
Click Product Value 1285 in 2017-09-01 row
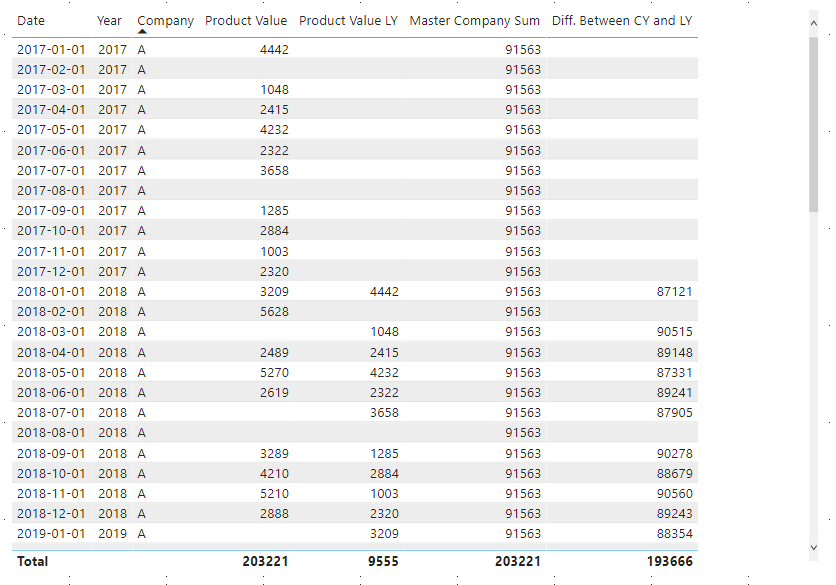pyautogui.click(x=274, y=211)
